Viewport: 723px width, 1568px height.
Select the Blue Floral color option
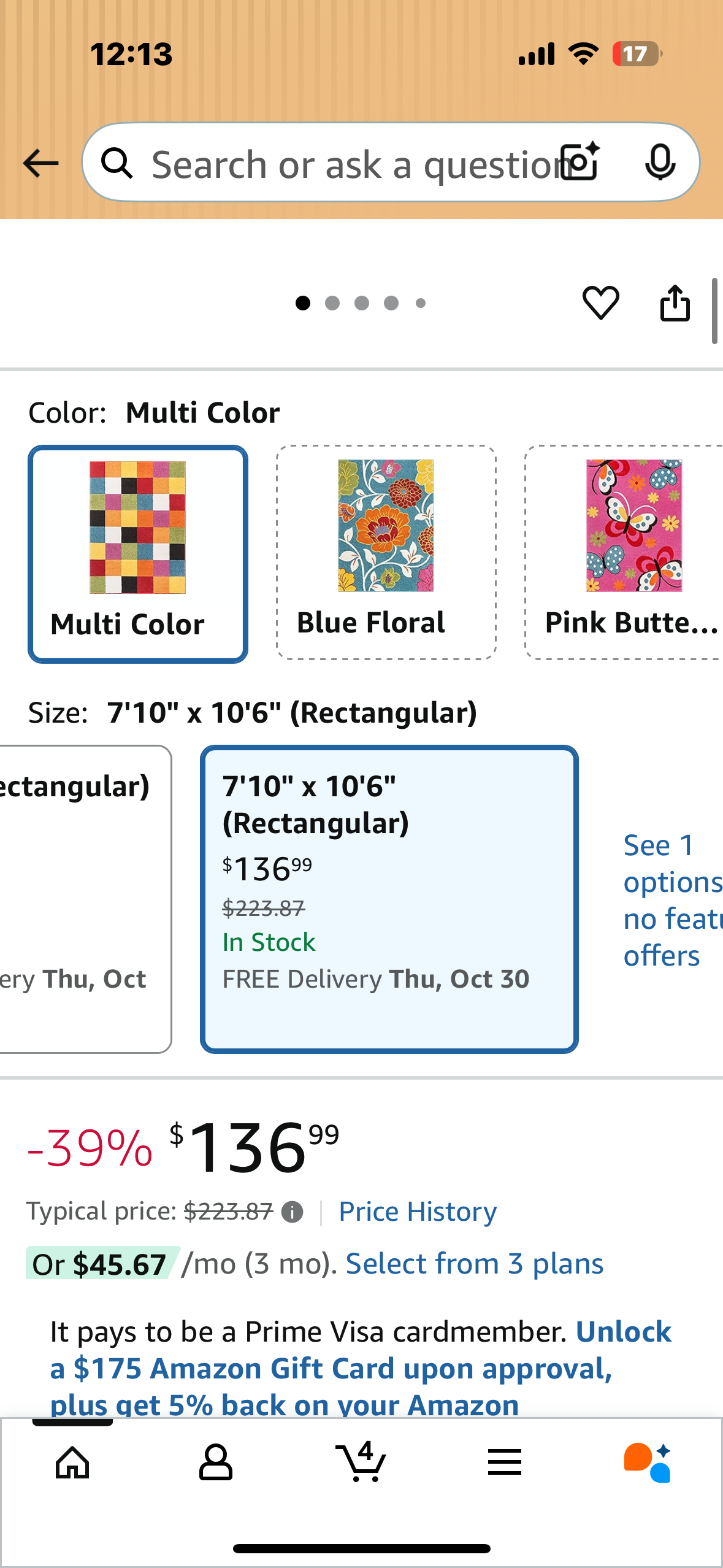pos(385,551)
